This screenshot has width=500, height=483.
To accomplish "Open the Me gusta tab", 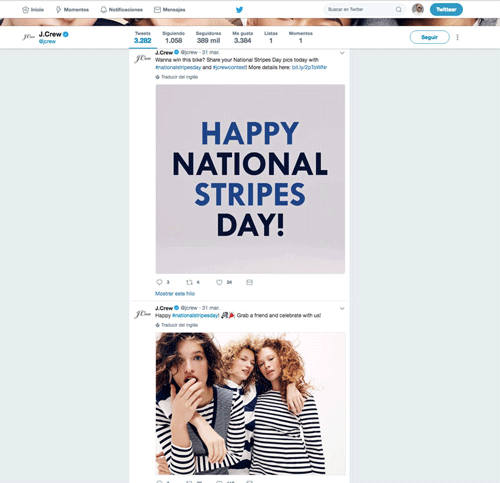I will 243,37.
